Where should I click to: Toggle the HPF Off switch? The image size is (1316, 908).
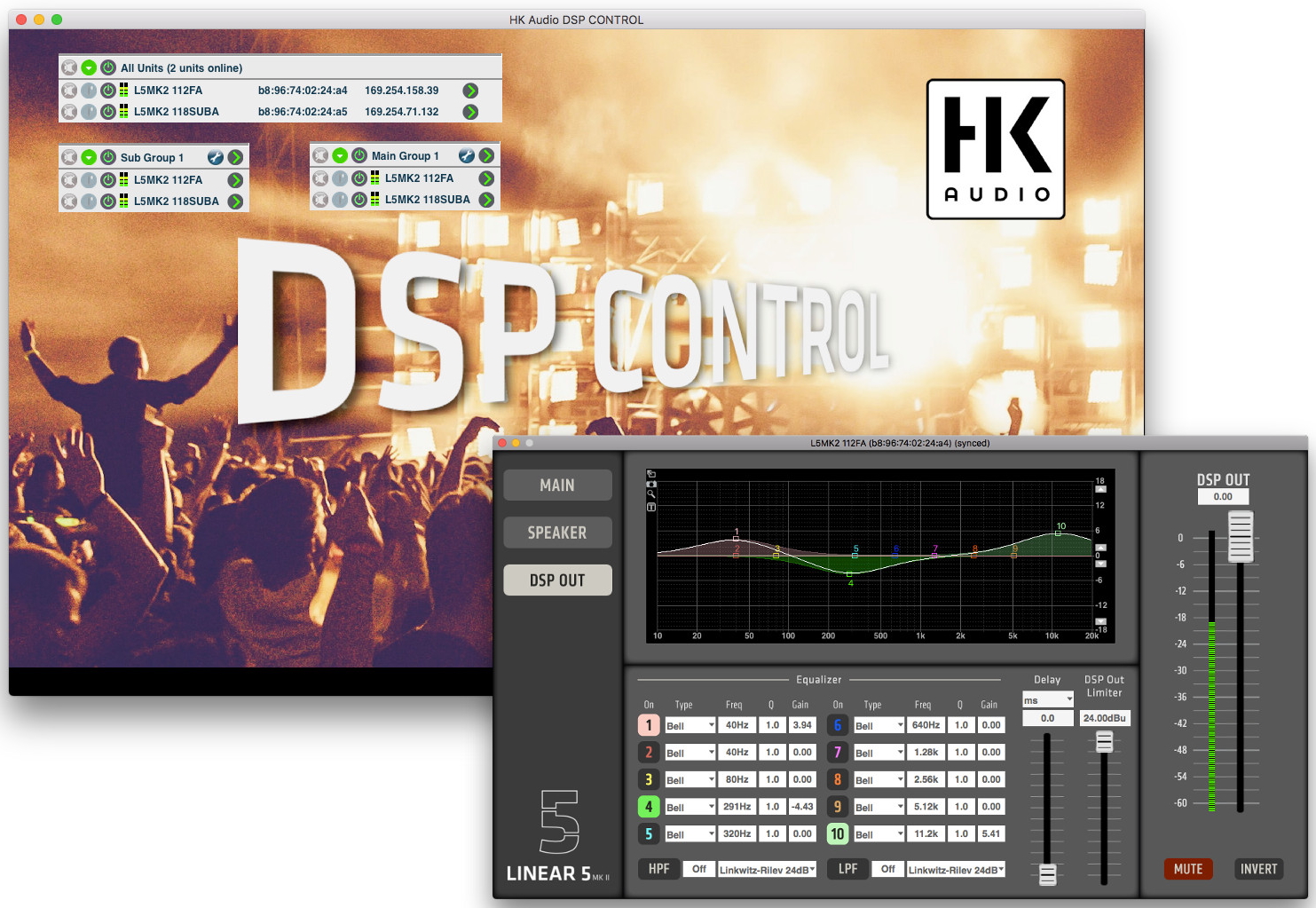tap(699, 869)
